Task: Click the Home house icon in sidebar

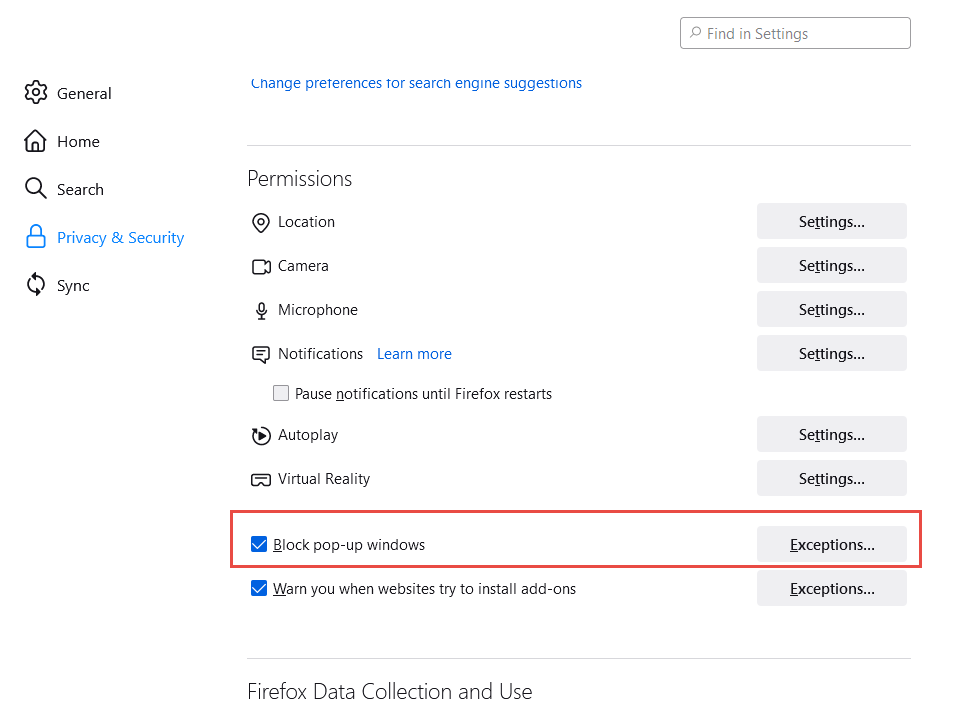Action: (36, 141)
